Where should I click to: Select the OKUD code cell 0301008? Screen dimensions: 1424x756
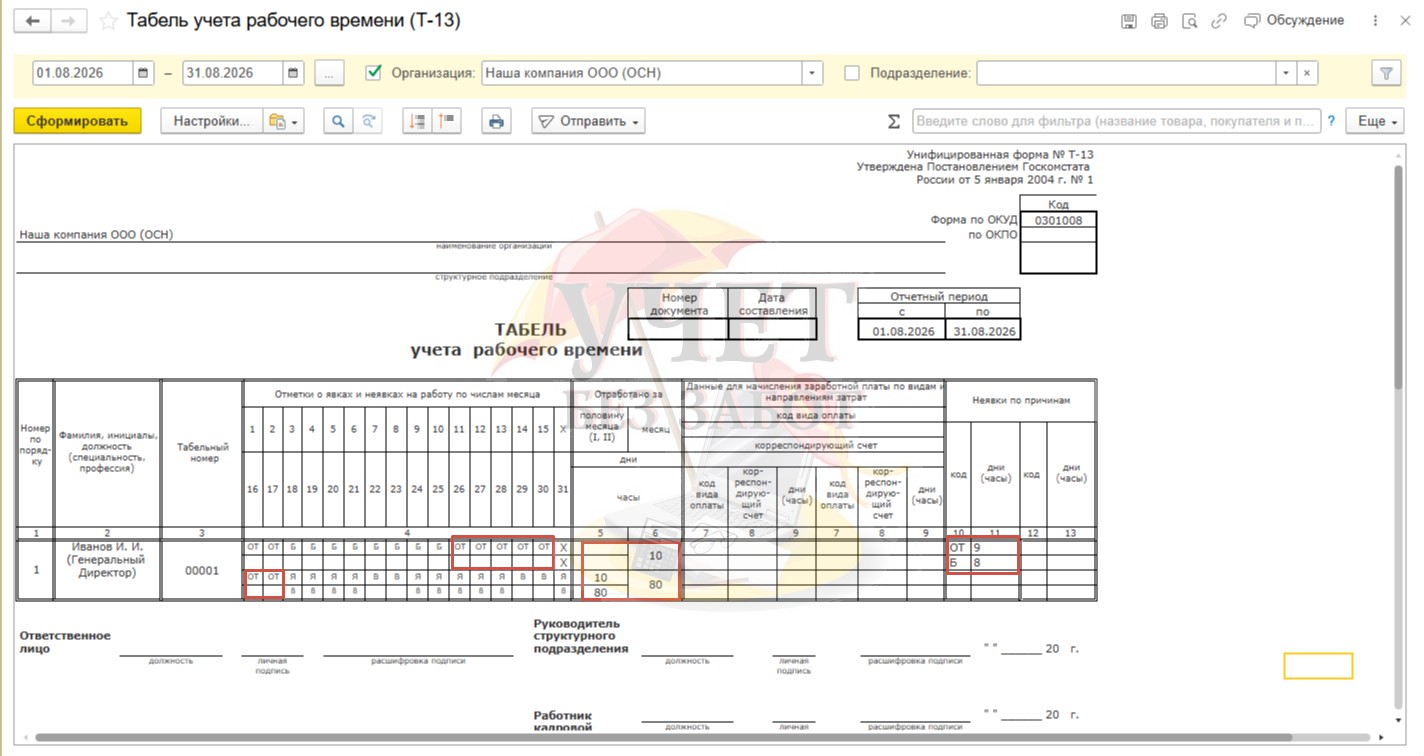pos(1058,220)
